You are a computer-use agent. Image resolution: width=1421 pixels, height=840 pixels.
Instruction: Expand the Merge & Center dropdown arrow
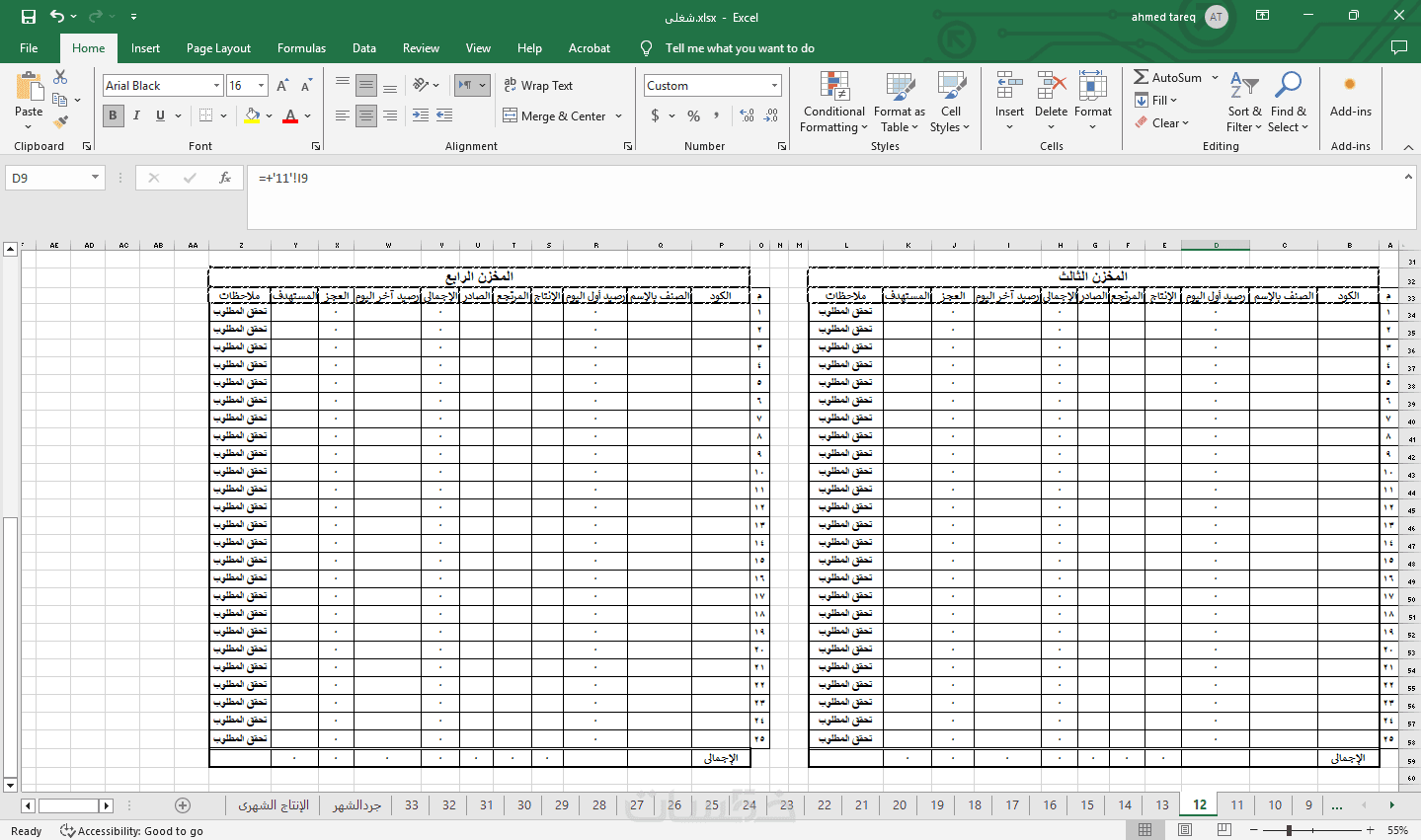click(618, 115)
